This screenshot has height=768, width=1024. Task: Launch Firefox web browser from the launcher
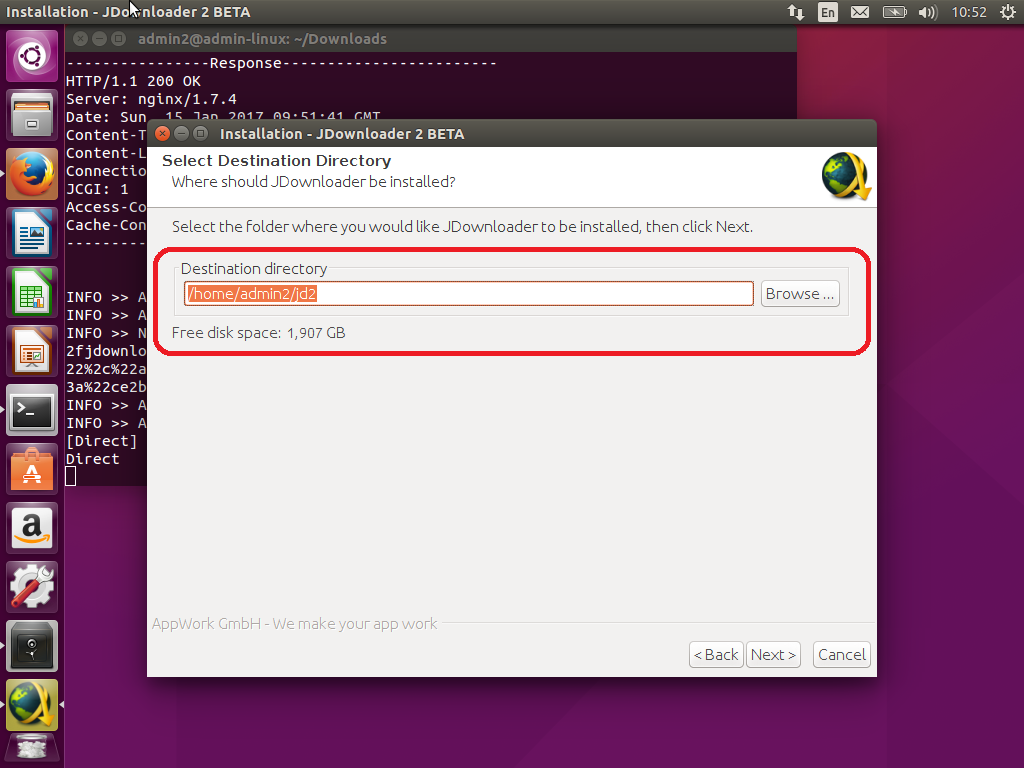point(32,174)
